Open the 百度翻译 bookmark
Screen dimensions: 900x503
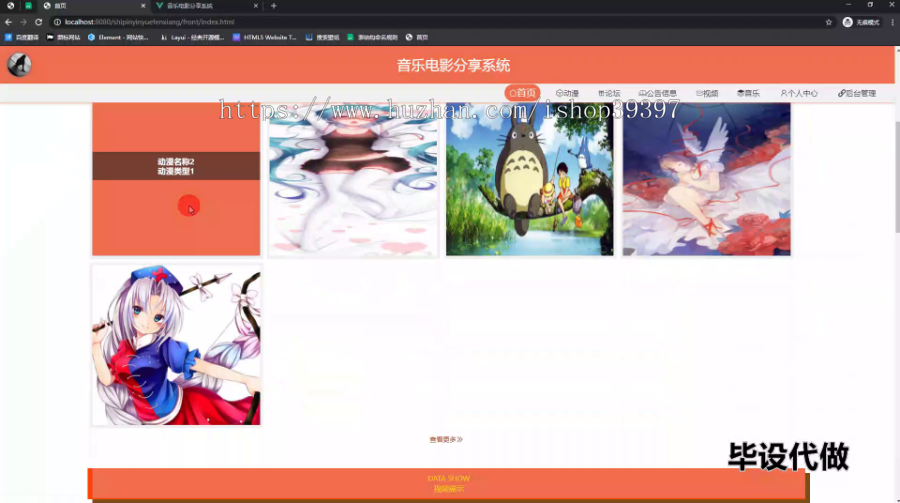click(22, 37)
